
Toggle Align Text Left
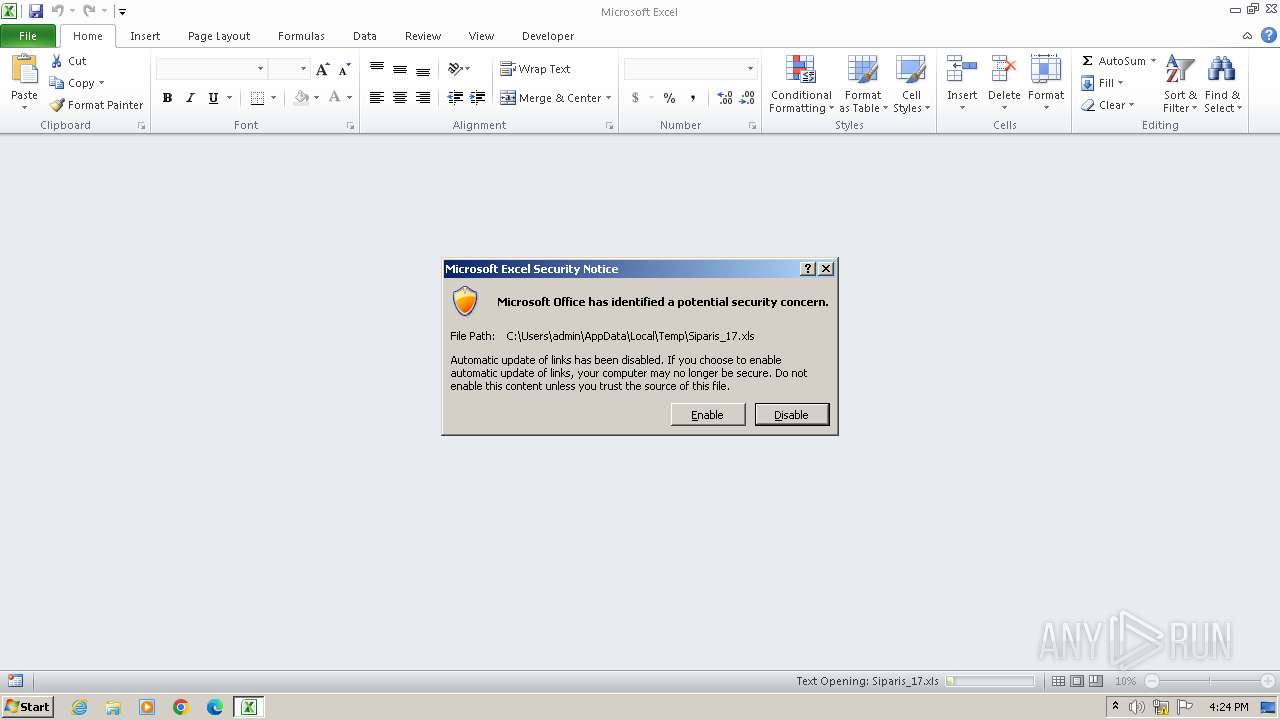(x=377, y=98)
